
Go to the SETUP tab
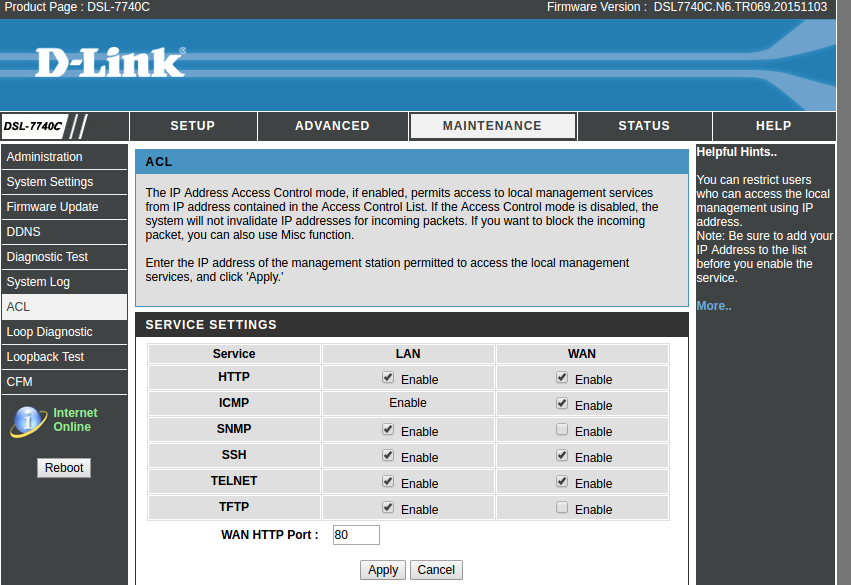pos(192,126)
